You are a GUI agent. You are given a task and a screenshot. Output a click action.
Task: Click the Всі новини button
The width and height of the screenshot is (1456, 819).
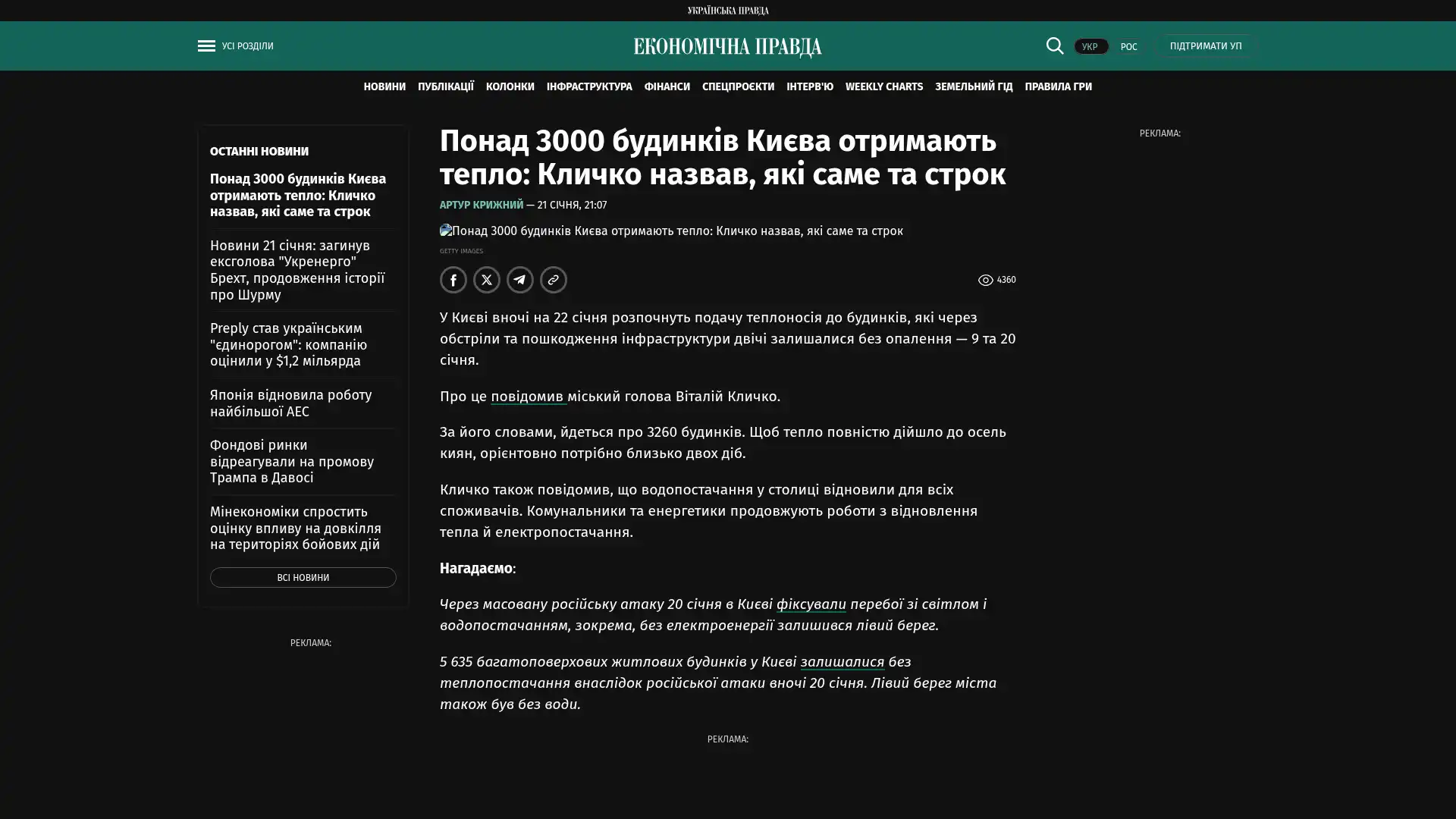[x=303, y=578]
